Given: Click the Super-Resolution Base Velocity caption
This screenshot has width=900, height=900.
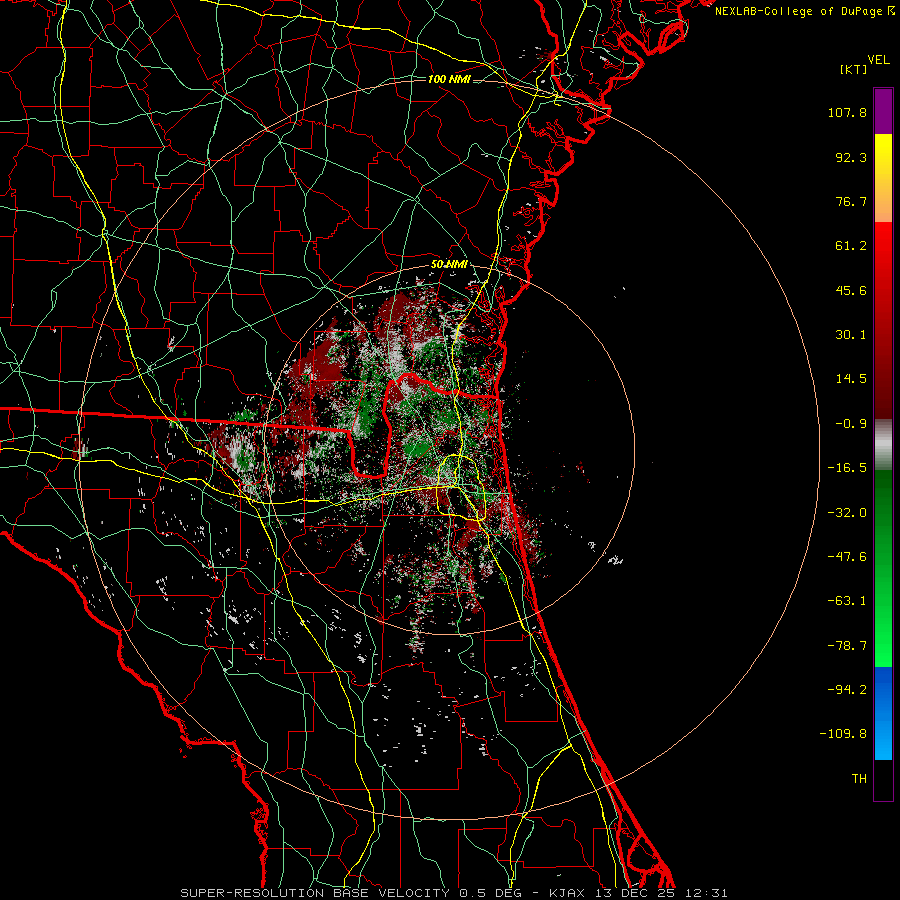Looking at the screenshot, I should click(x=454, y=893).
